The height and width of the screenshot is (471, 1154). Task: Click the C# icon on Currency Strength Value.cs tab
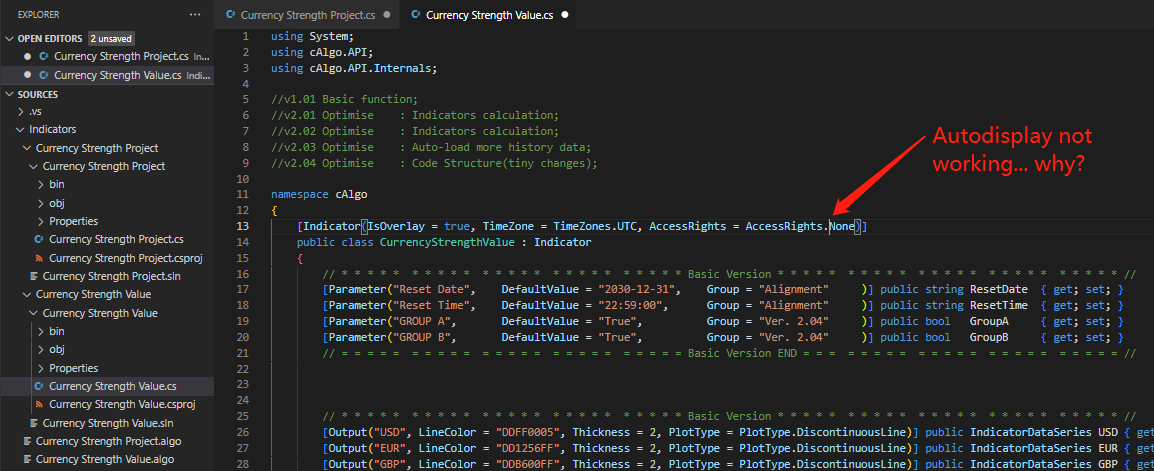(x=417, y=15)
